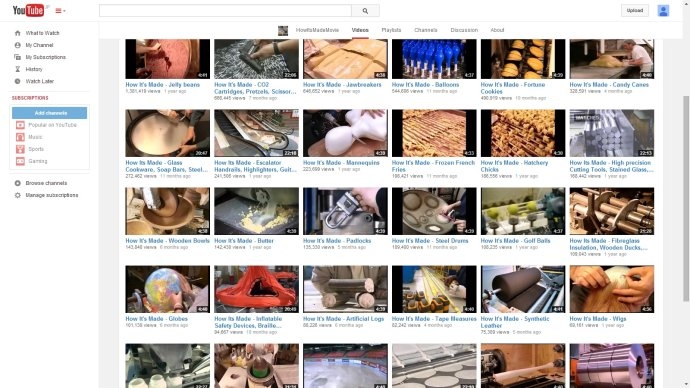
Task: Open the How It's Made - Wigs title
Action: coord(598,318)
